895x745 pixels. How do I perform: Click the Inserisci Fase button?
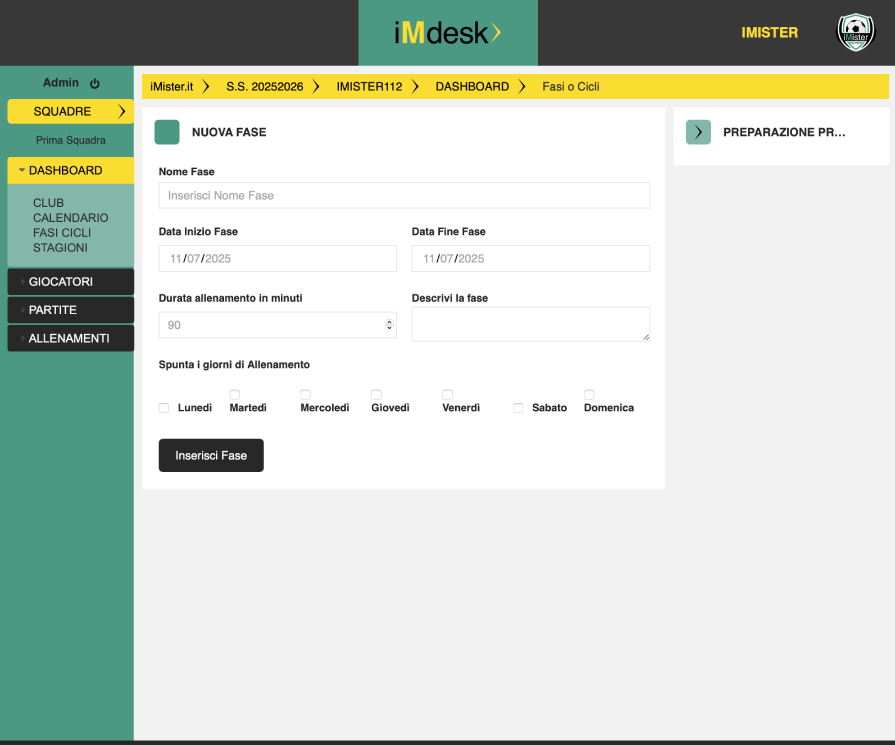pyautogui.click(x=211, y=456)
